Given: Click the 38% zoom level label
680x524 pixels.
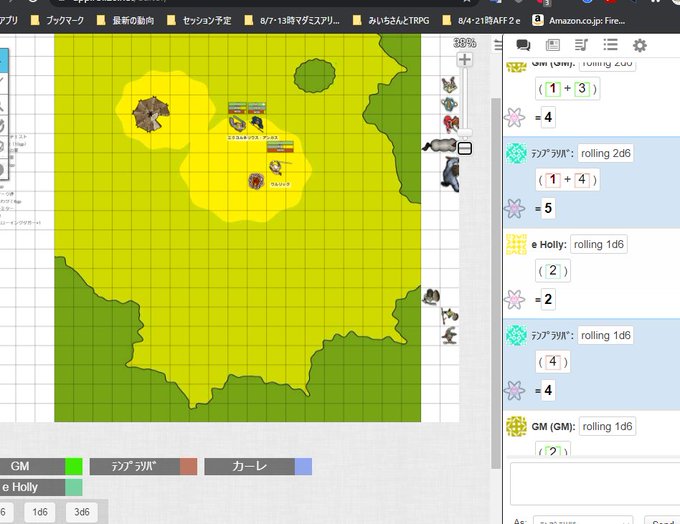Looking at the screenshot, I should pos(464,43).
